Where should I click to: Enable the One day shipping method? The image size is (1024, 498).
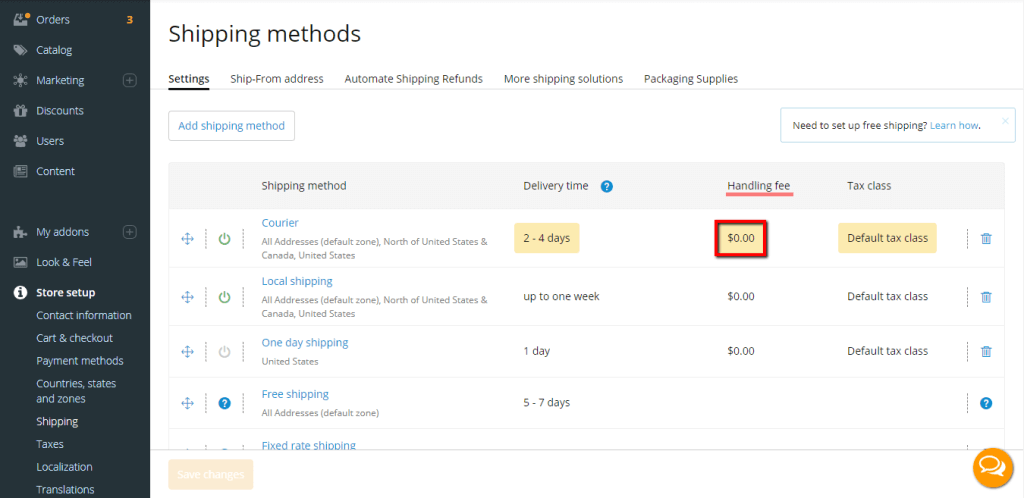[225, 352]
